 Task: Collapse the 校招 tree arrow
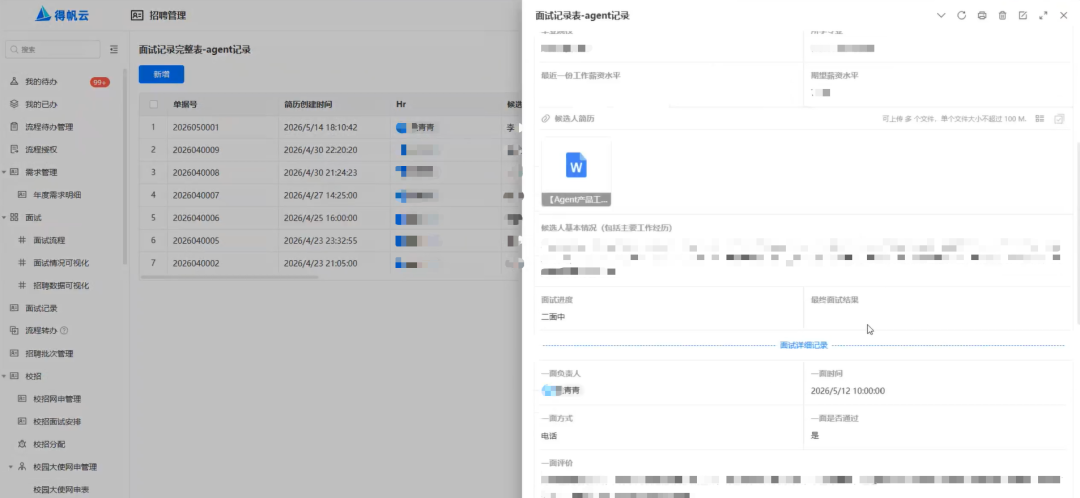tap(3, 376)
